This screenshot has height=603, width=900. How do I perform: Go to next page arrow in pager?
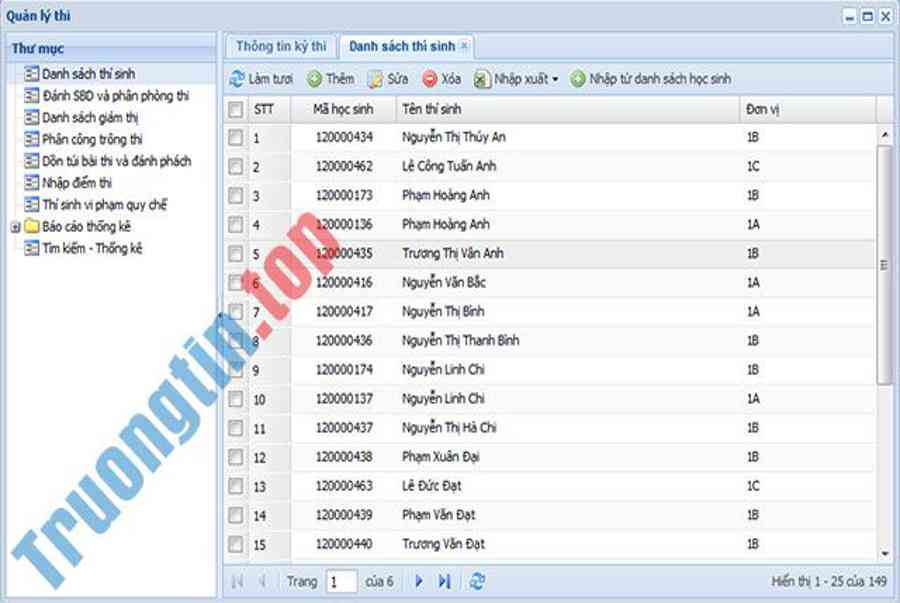click(419, 581)
